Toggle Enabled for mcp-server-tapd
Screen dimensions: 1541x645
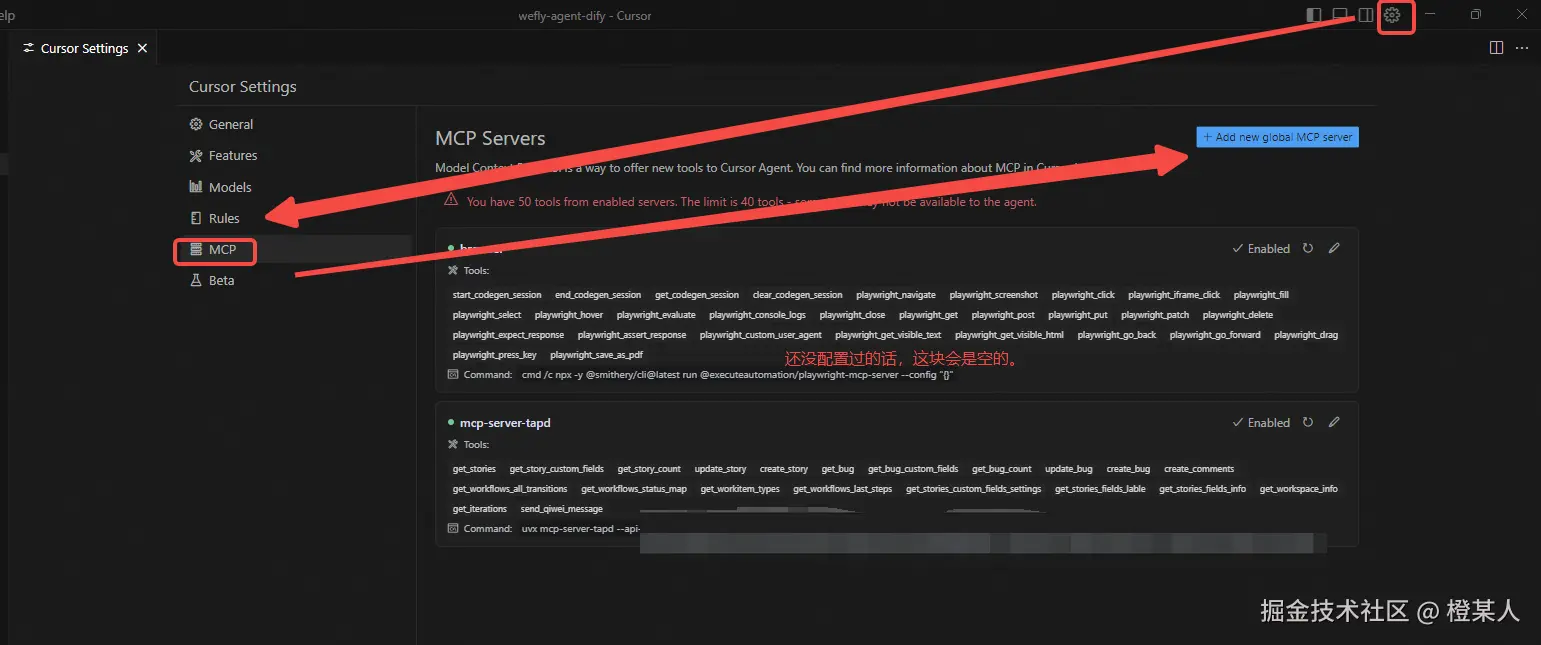tap(1261, 423)
